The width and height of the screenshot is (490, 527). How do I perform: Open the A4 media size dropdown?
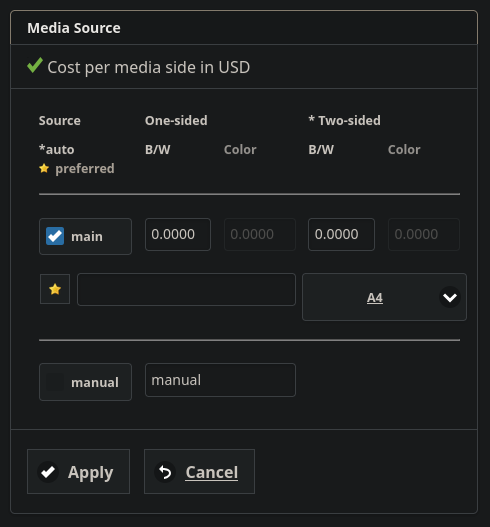(x=384, y=297)
